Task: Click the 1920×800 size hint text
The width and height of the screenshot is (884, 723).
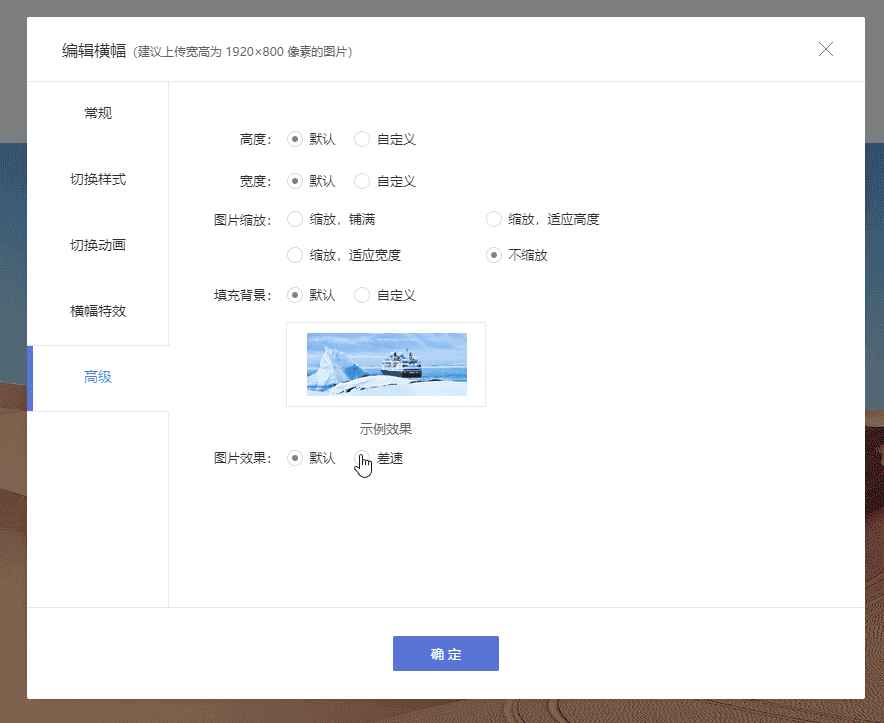Action: point(242,52)
